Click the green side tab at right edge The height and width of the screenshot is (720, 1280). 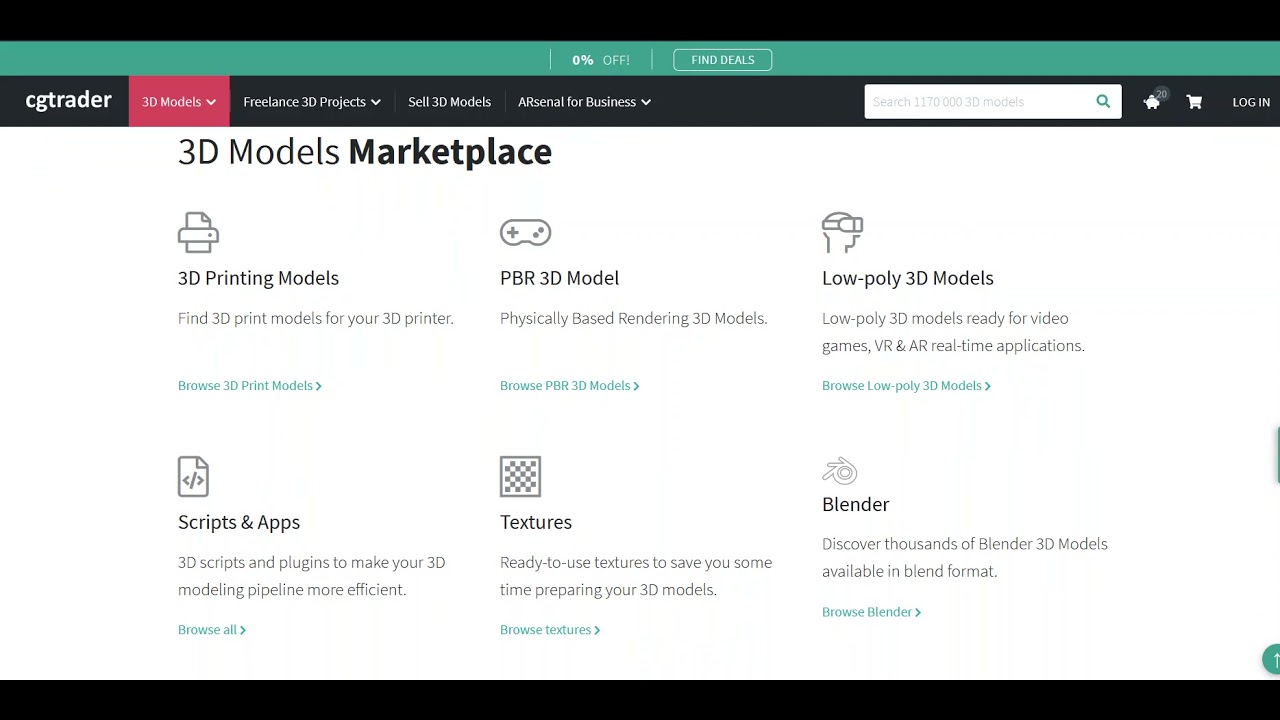pos(1277,455)
